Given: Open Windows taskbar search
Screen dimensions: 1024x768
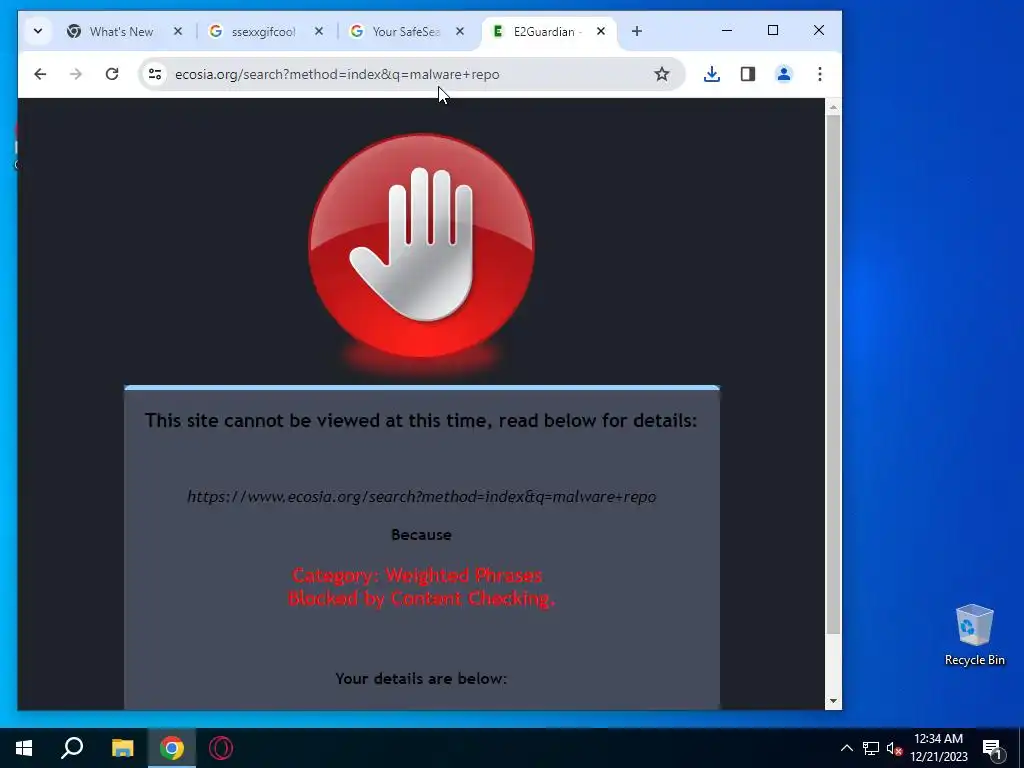Looking at the screenshot, I should click(72, 748).
